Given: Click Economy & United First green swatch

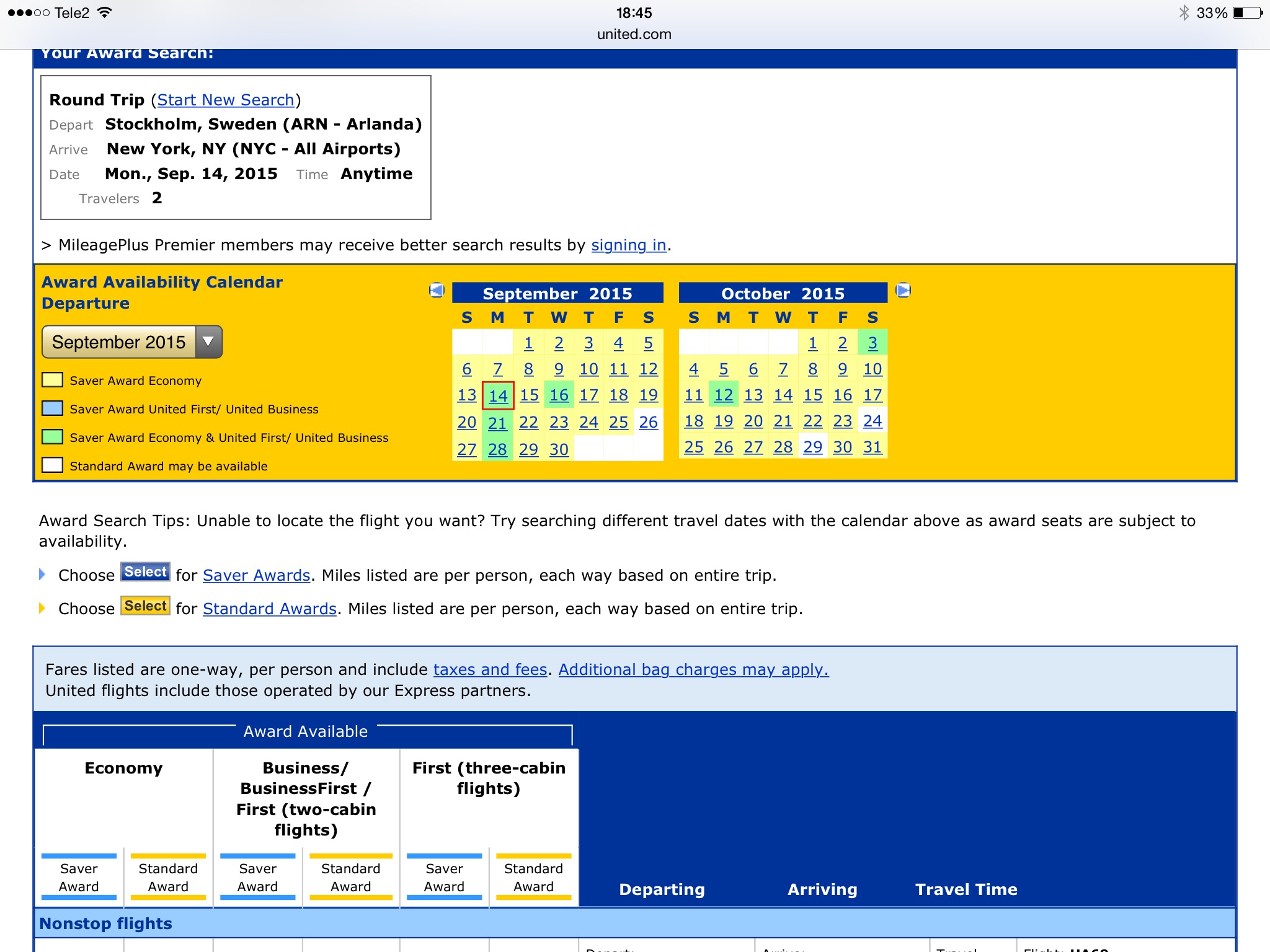Looking at the screenshot, I should 52,437.
